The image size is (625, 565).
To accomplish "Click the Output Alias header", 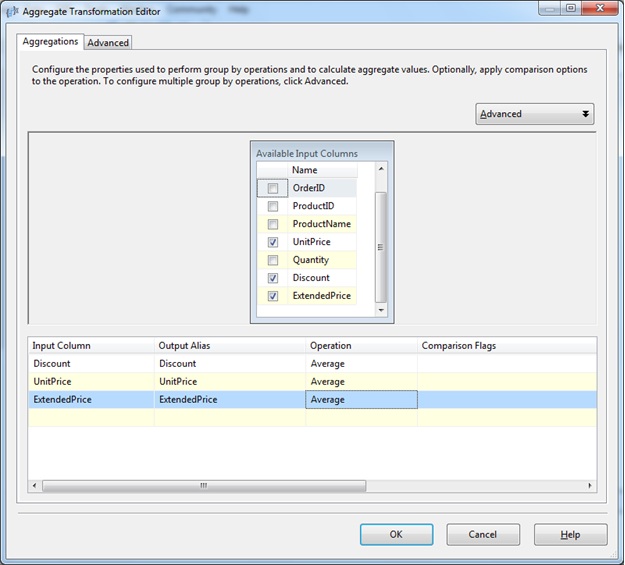I will [x=230, y=346].
